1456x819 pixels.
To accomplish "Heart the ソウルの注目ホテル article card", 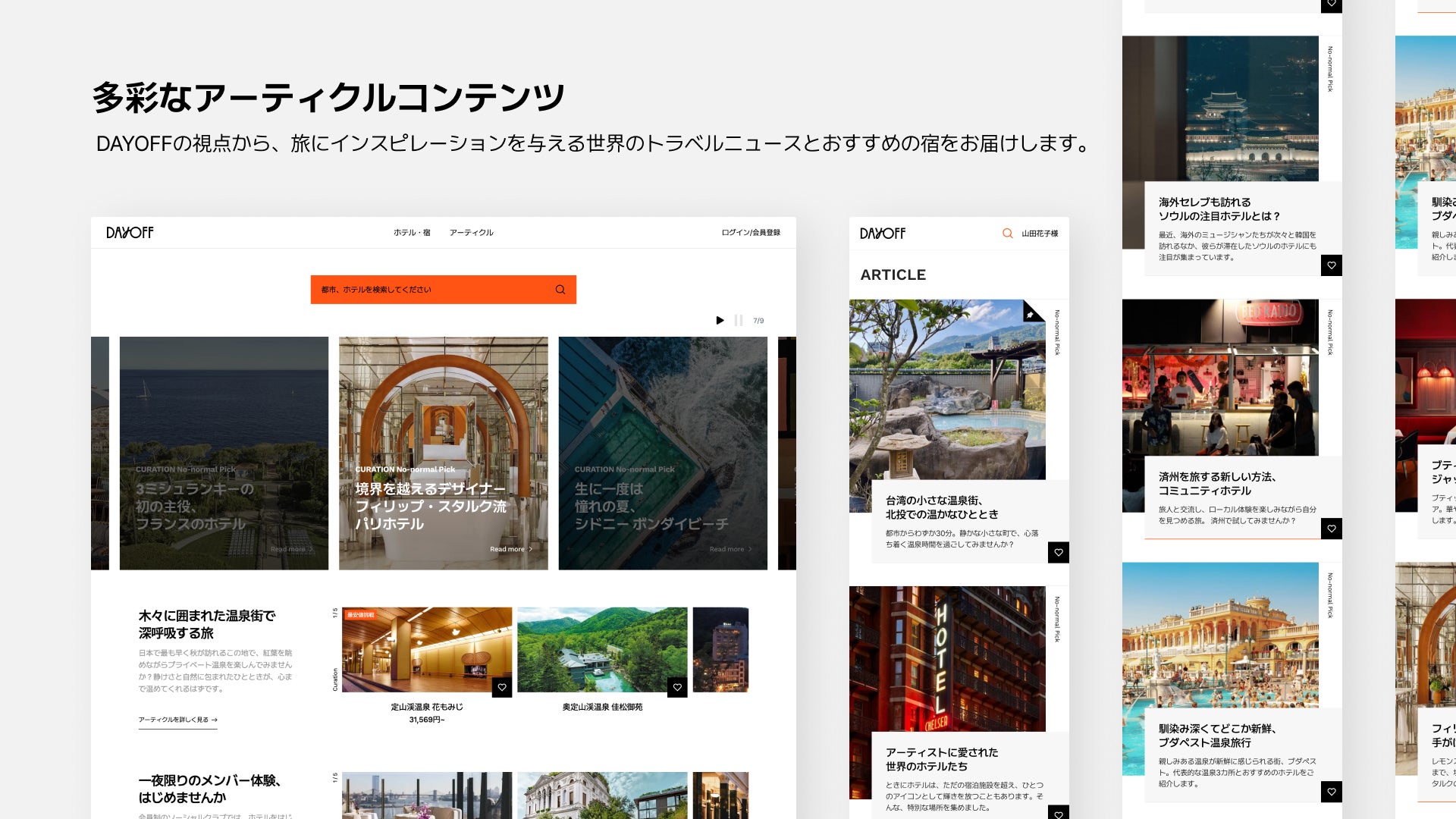I will 1331,265.
